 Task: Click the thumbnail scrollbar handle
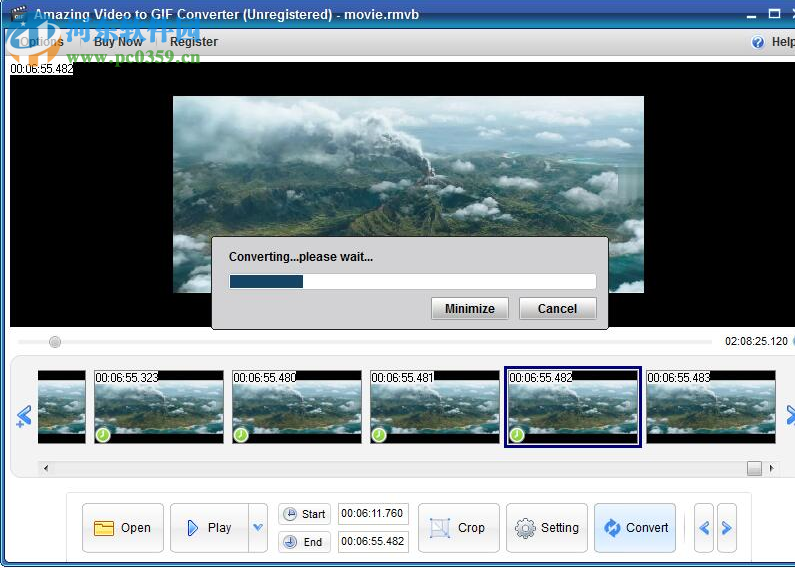click(x=754, y=468)
